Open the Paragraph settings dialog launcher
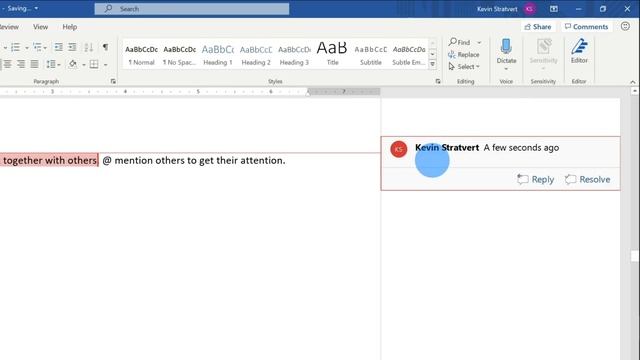 [x=113, y=81]
